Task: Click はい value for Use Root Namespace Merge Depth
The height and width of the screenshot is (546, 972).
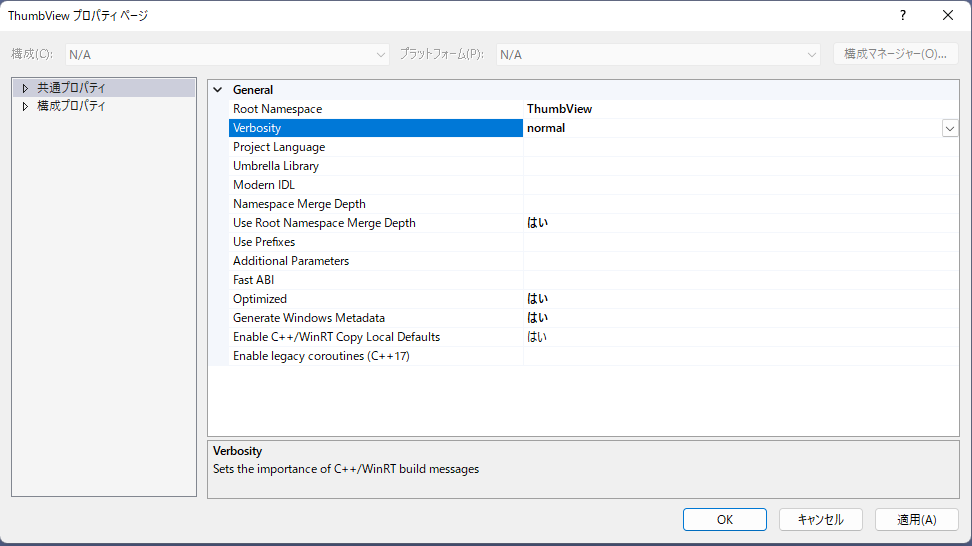Action: click(537, 223)
